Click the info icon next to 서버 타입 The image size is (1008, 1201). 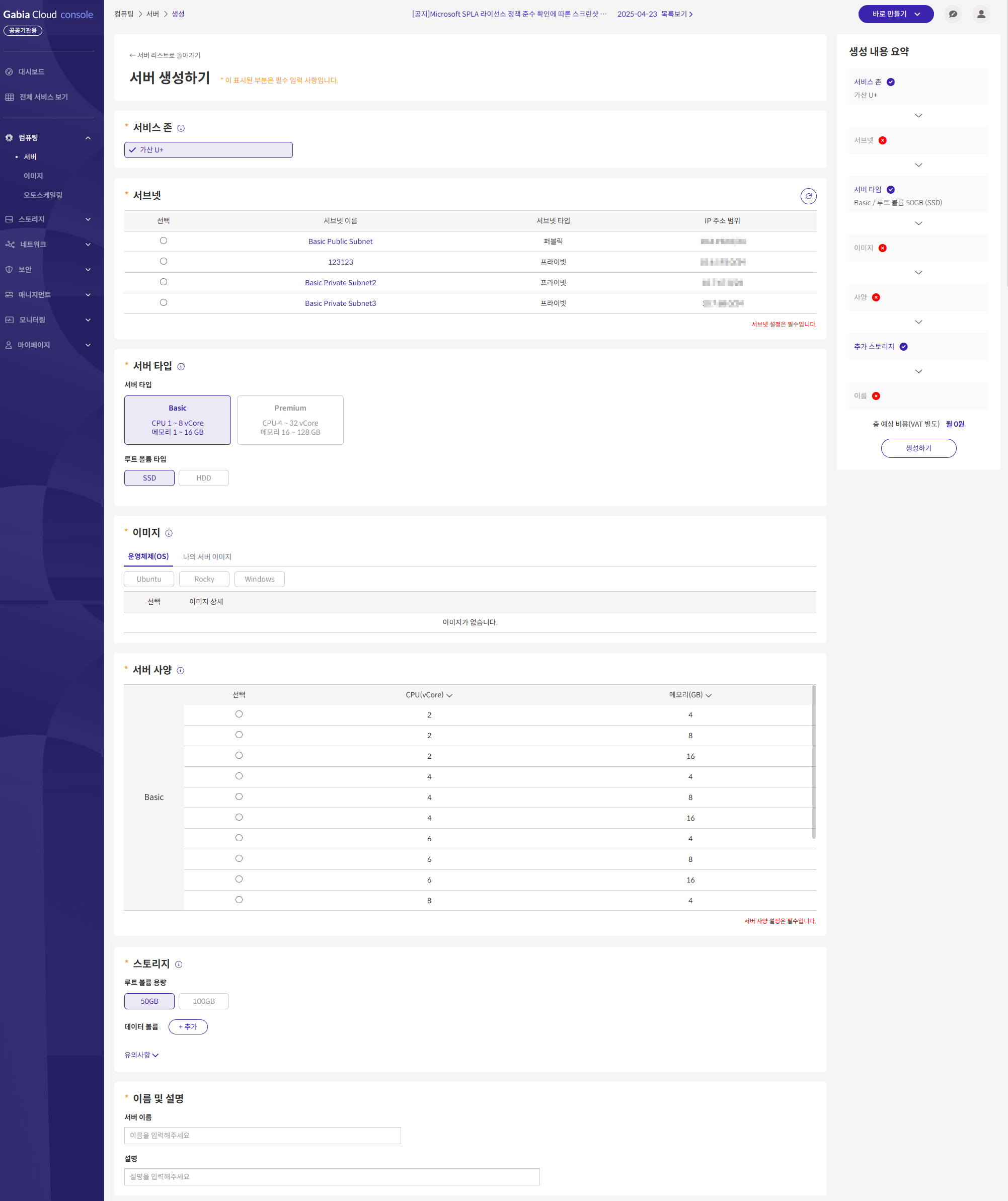181,367
